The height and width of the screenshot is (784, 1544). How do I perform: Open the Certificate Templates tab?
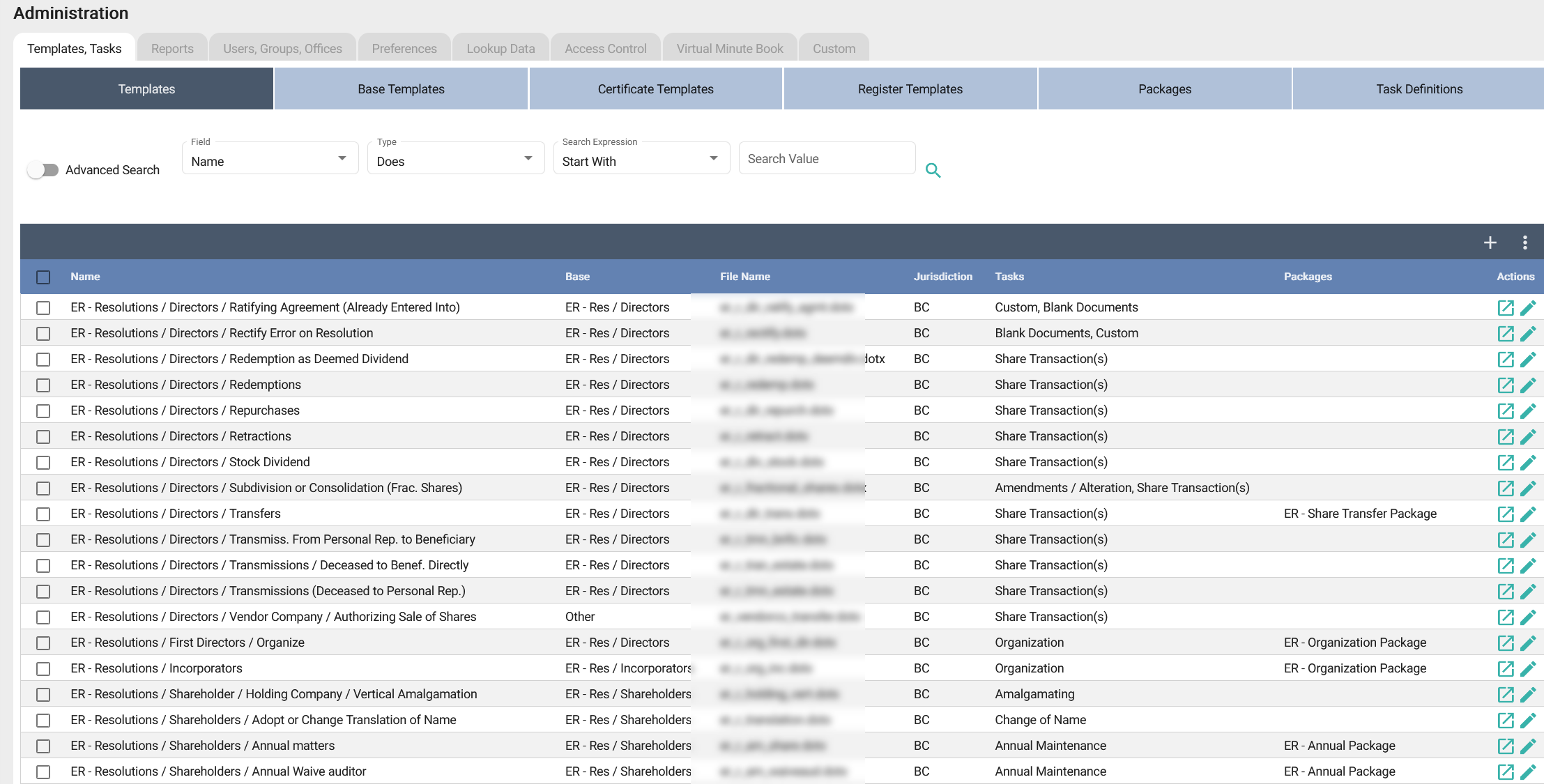click(655, 89)
